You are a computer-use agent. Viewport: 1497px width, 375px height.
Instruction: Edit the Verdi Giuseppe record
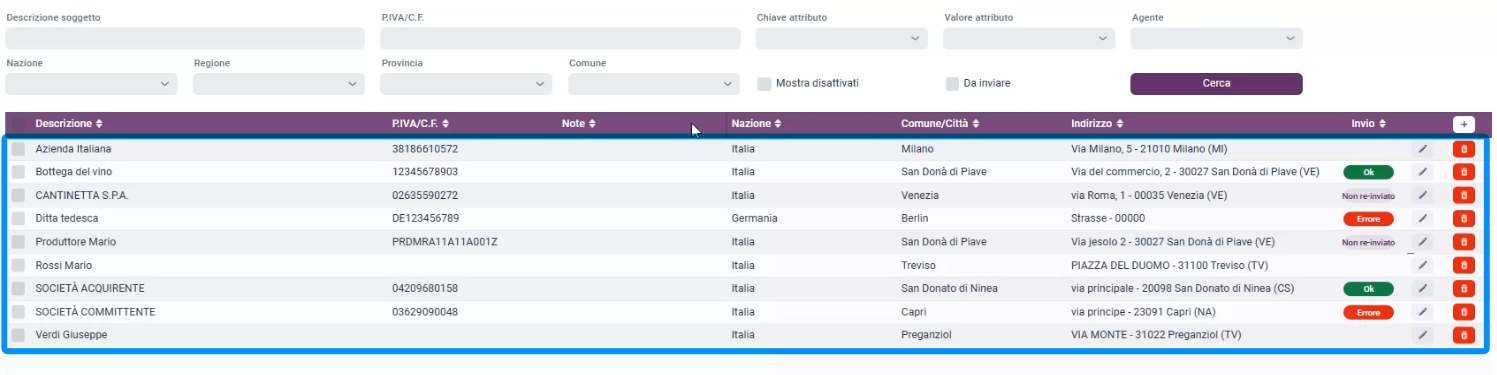click(1422, 335)
